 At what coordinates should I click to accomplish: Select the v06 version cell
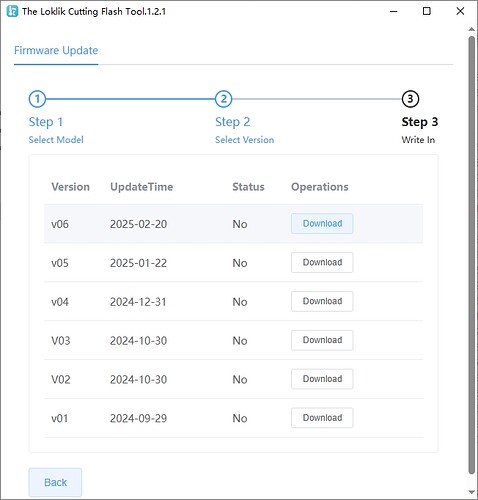point(60,224)
